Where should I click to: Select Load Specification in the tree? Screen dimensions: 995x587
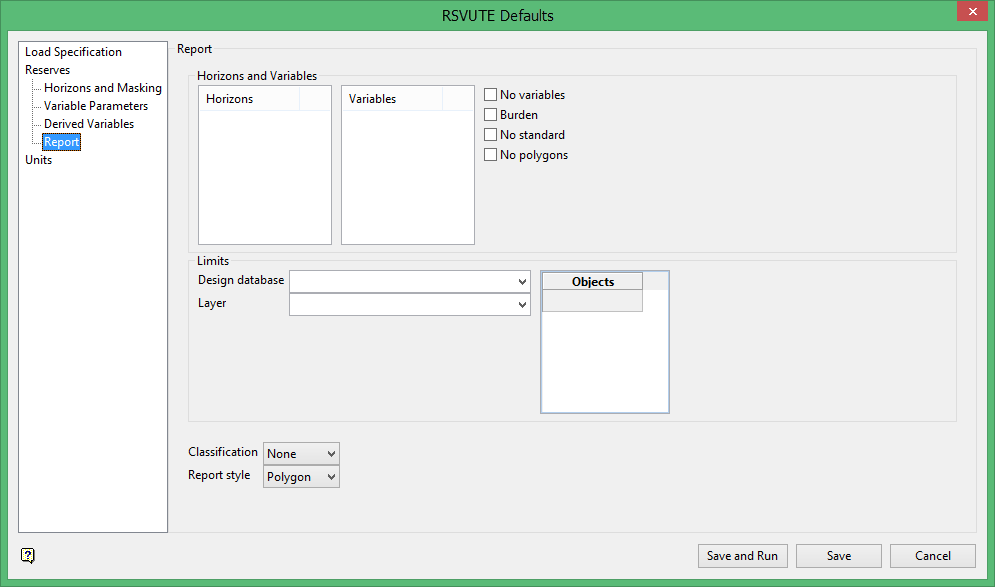coord(73,52)
